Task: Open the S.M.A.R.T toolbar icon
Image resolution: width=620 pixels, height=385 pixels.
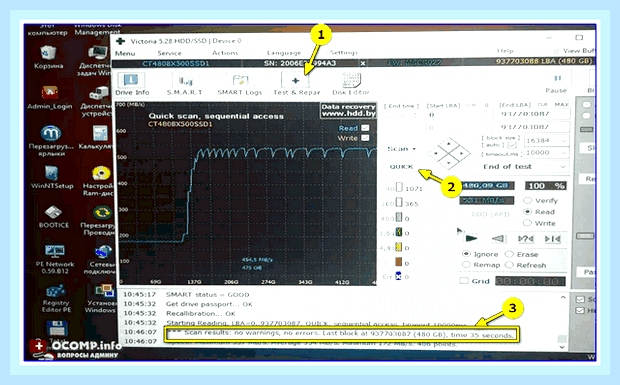Action: point(185,85)
